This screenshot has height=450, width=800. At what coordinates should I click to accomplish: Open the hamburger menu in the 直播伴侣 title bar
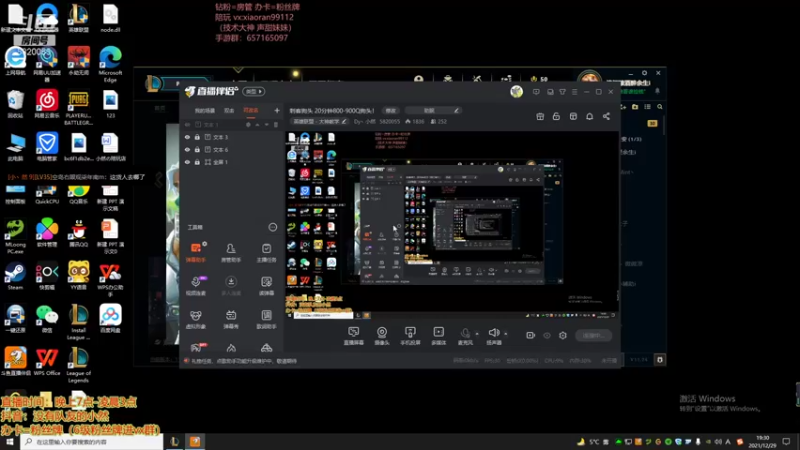[x=574, y=92]
